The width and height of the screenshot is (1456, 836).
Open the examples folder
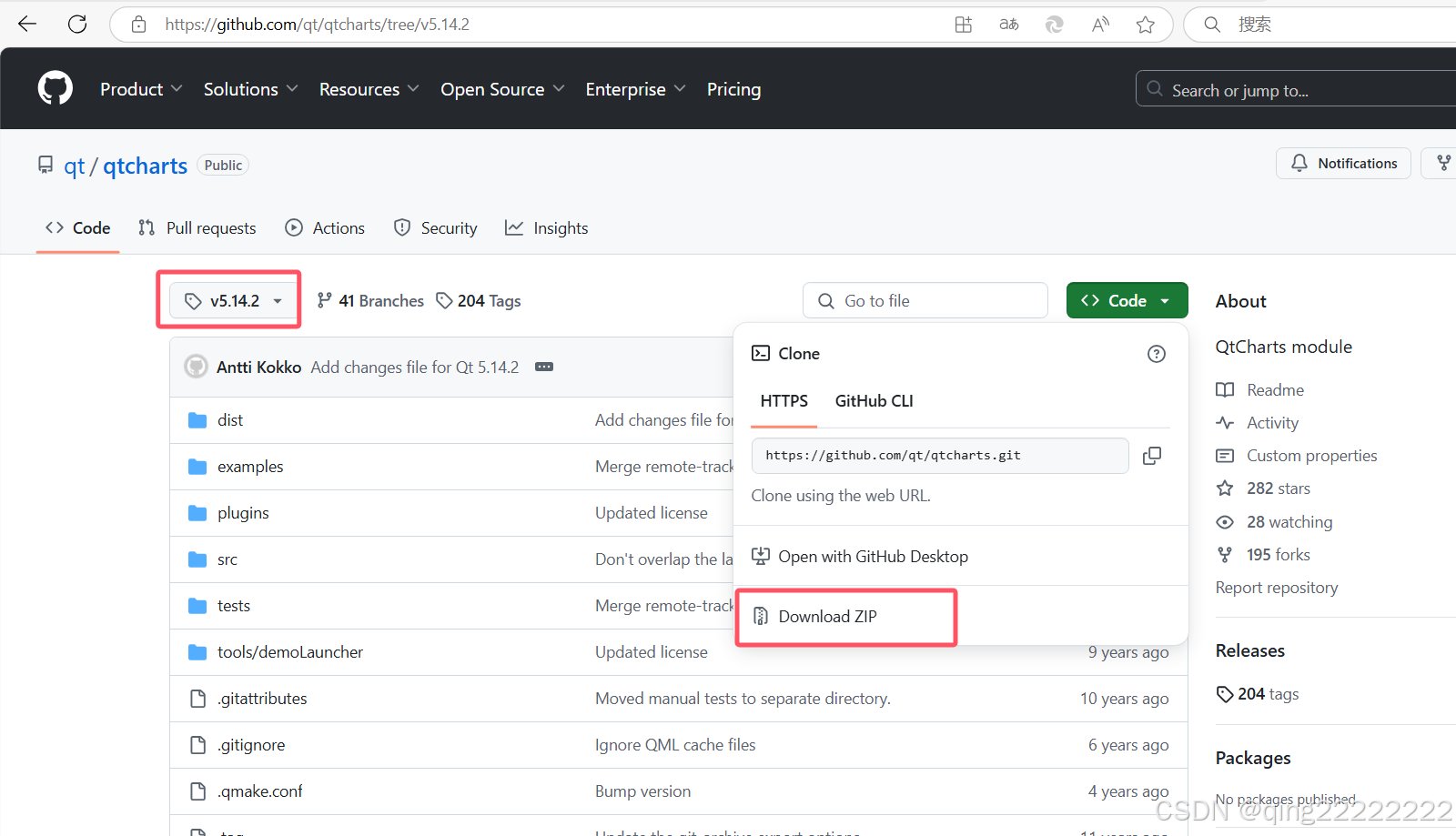250,467
